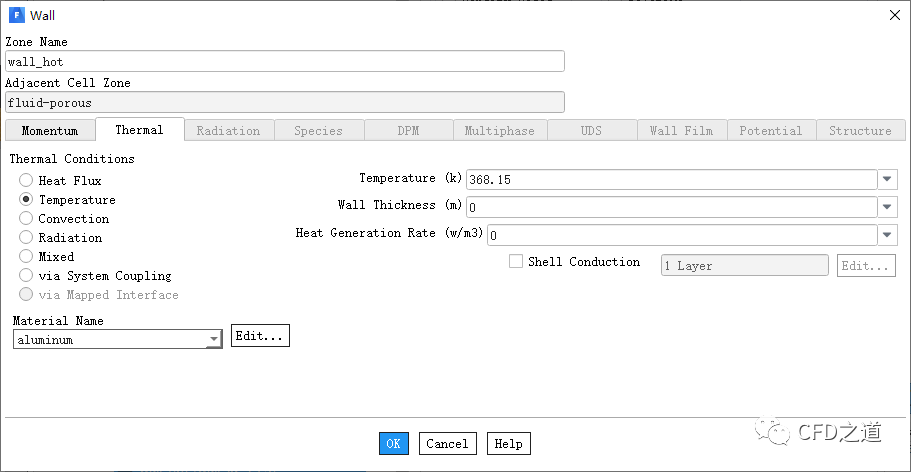Focus the Zone Name text field

(284, 62)
